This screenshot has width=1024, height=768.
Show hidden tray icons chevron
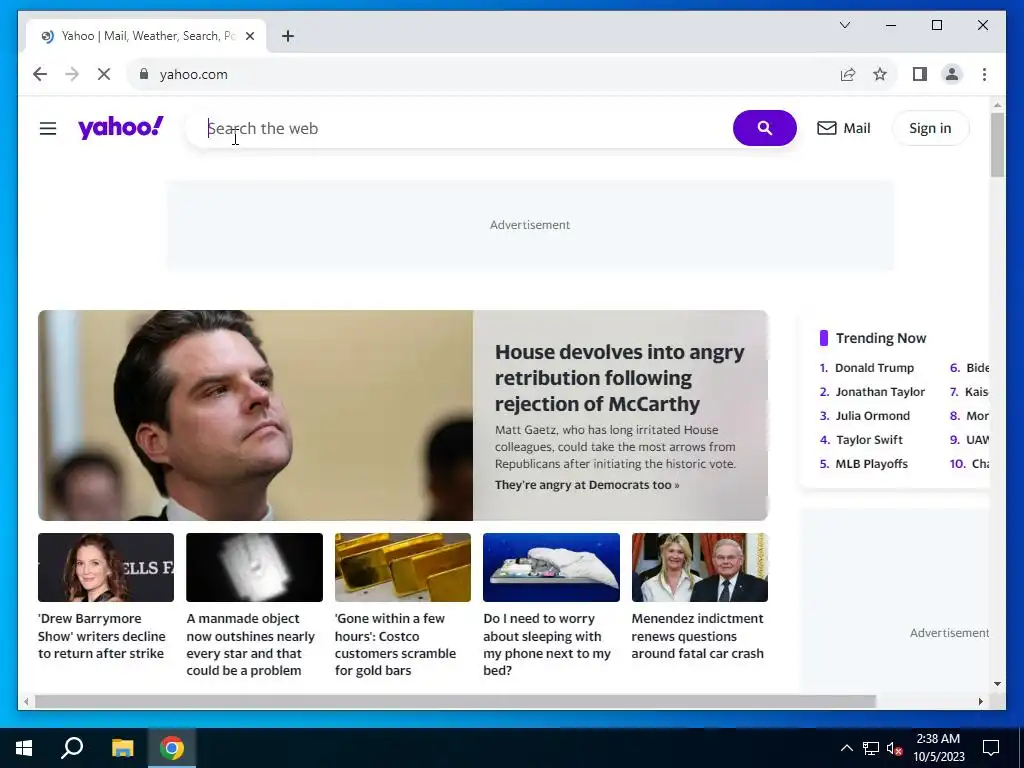coord(846,748)
